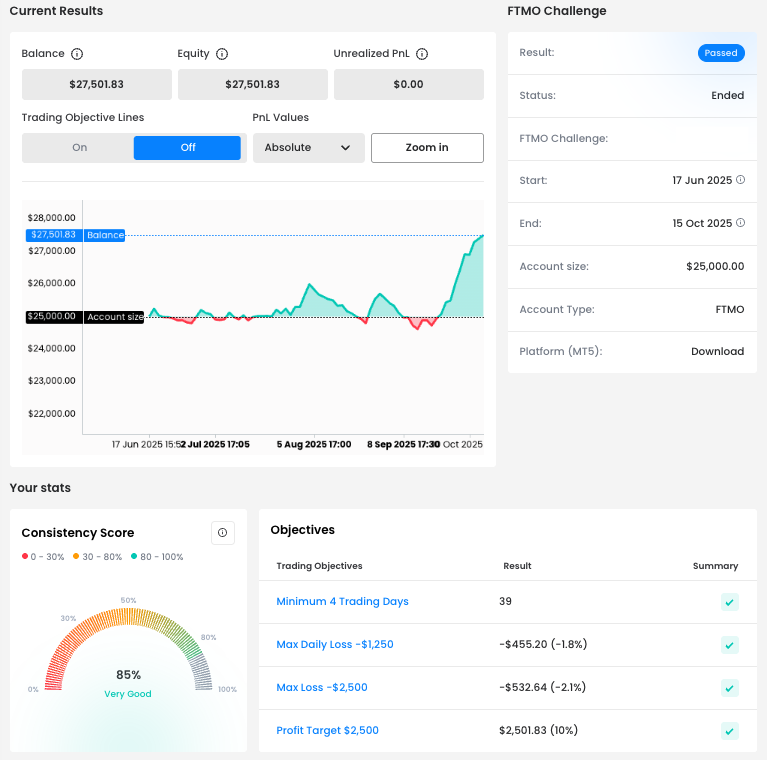
Task: Click the info icon beside Equity
Action: (222, 54)
